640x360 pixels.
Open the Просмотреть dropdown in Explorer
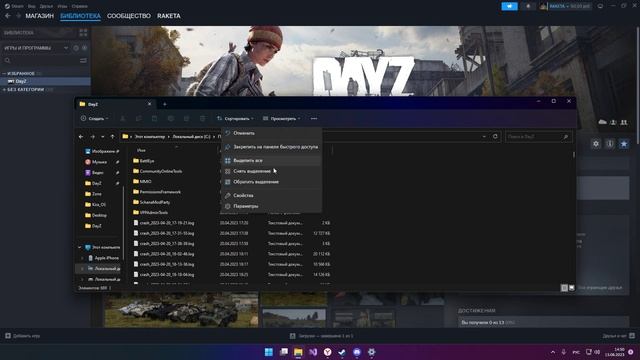(281, 118)
